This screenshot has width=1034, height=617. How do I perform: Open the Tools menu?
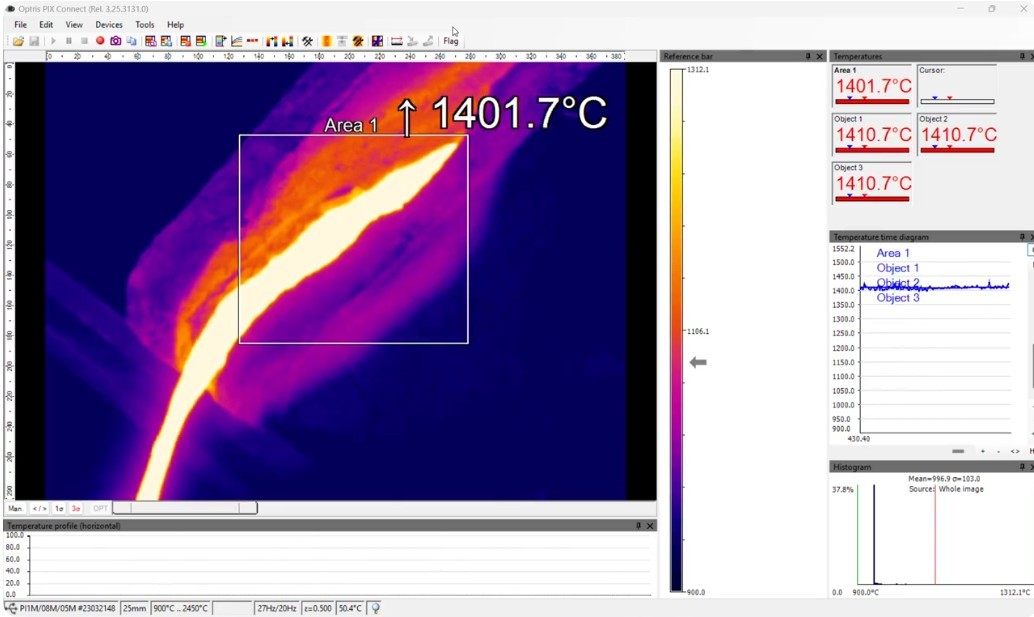(x=144, y=24)
